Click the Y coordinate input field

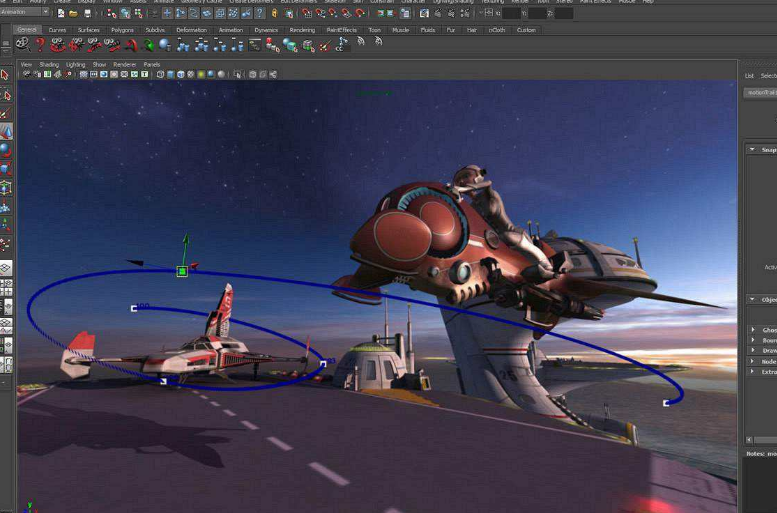pos(538,13)
